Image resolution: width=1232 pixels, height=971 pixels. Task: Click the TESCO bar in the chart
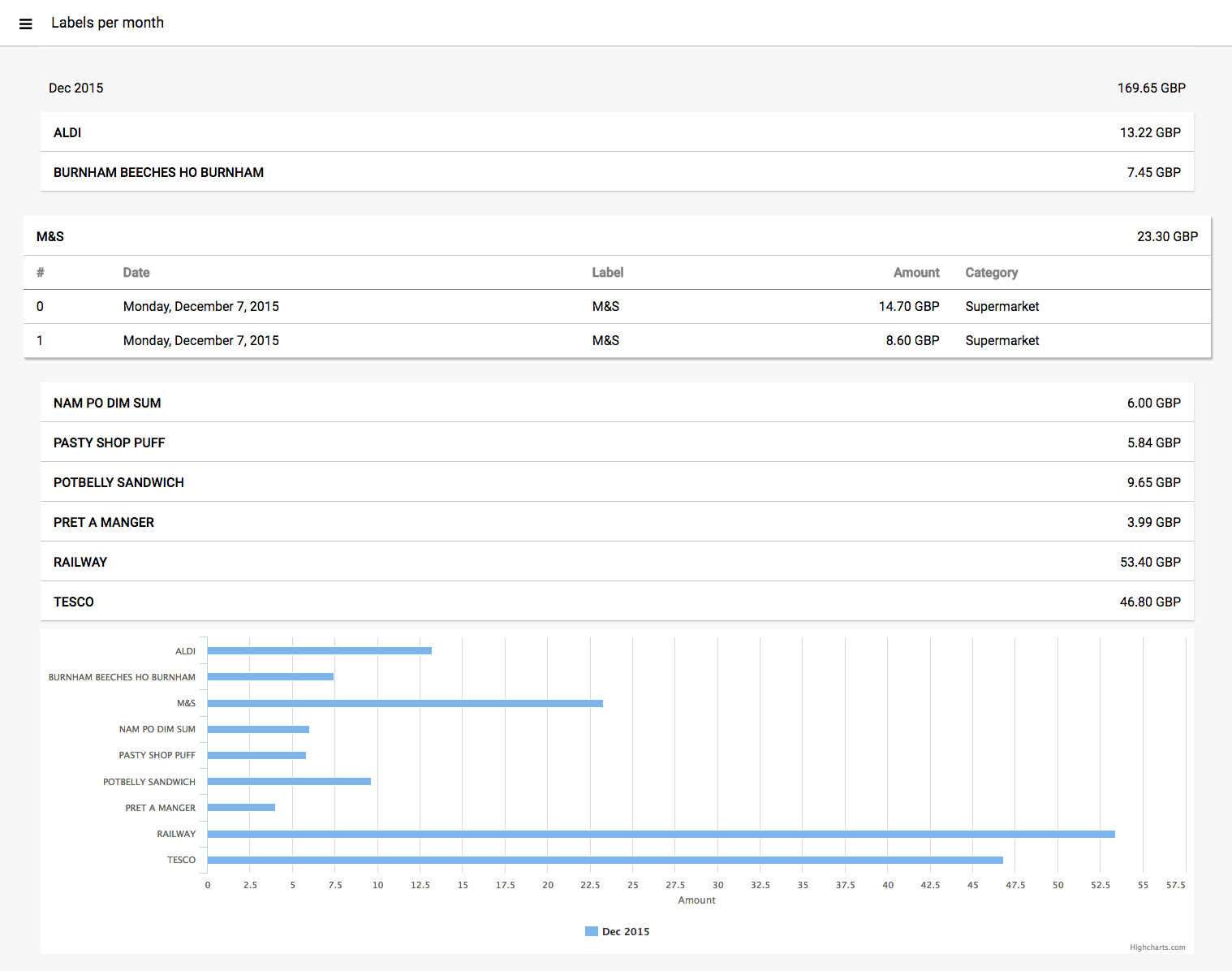click(x=605, y=860)
